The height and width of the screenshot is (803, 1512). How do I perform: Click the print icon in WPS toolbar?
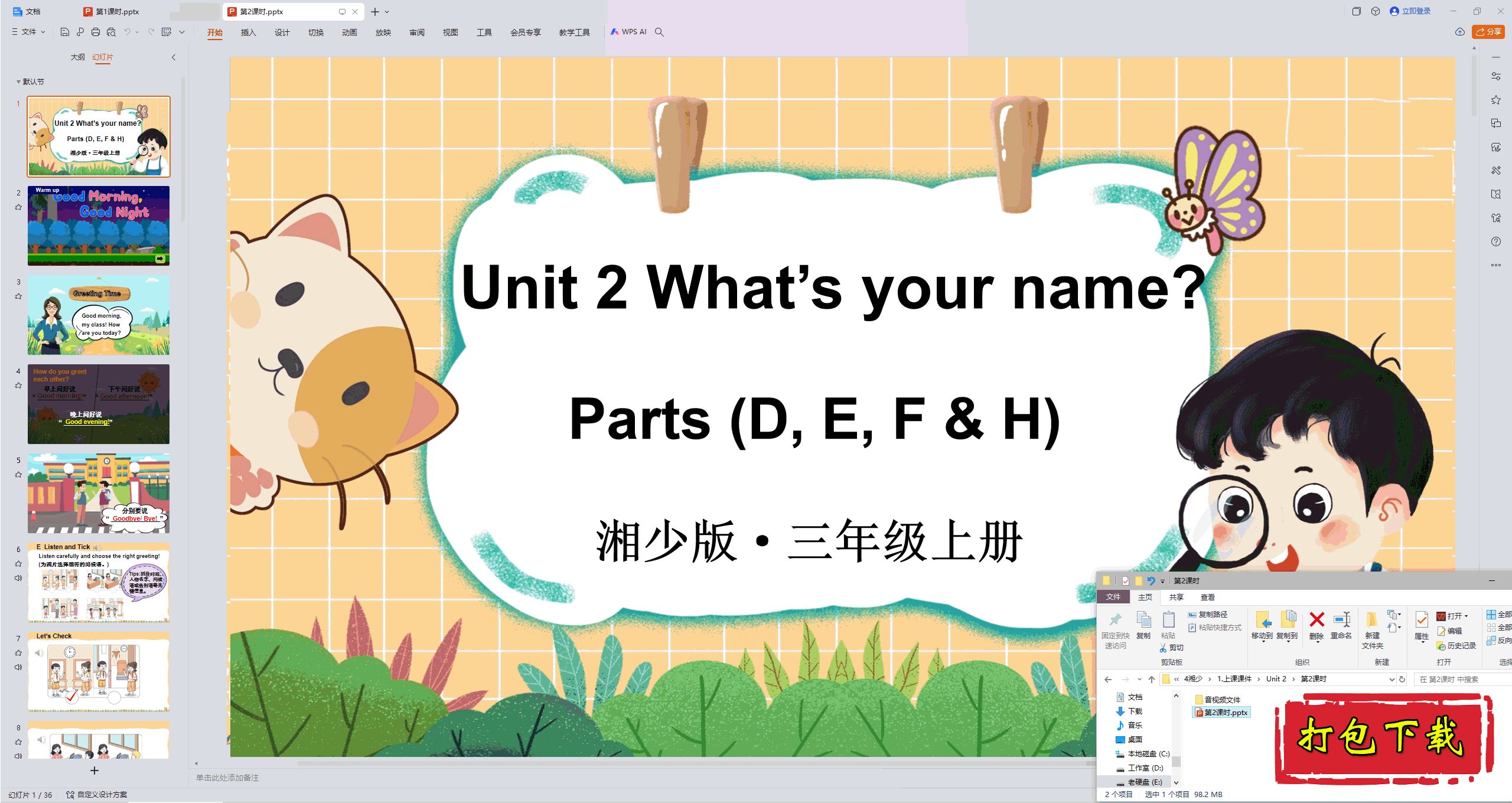(x=96, y=32)
